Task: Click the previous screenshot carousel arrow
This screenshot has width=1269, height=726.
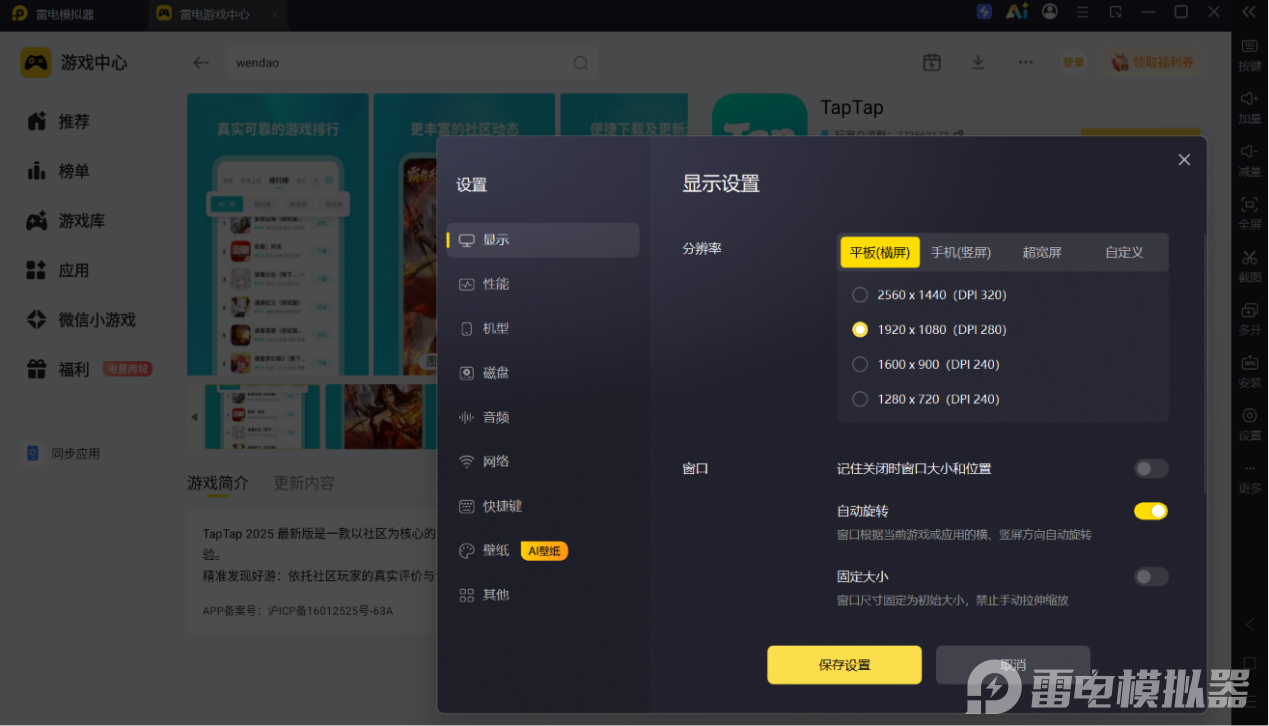Action: [195, 417]
